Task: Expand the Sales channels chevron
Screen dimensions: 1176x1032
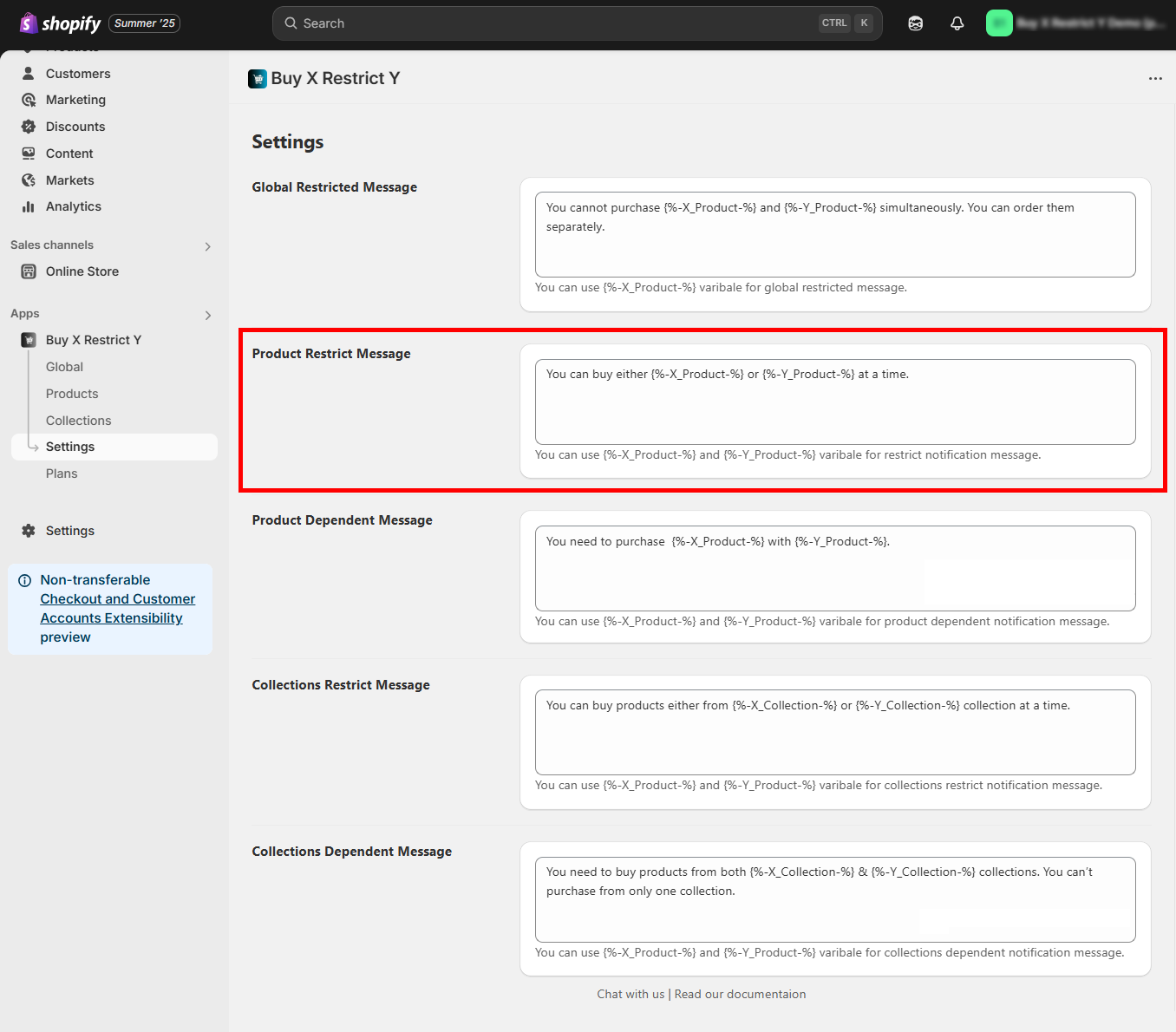Action: pos(207,246)
